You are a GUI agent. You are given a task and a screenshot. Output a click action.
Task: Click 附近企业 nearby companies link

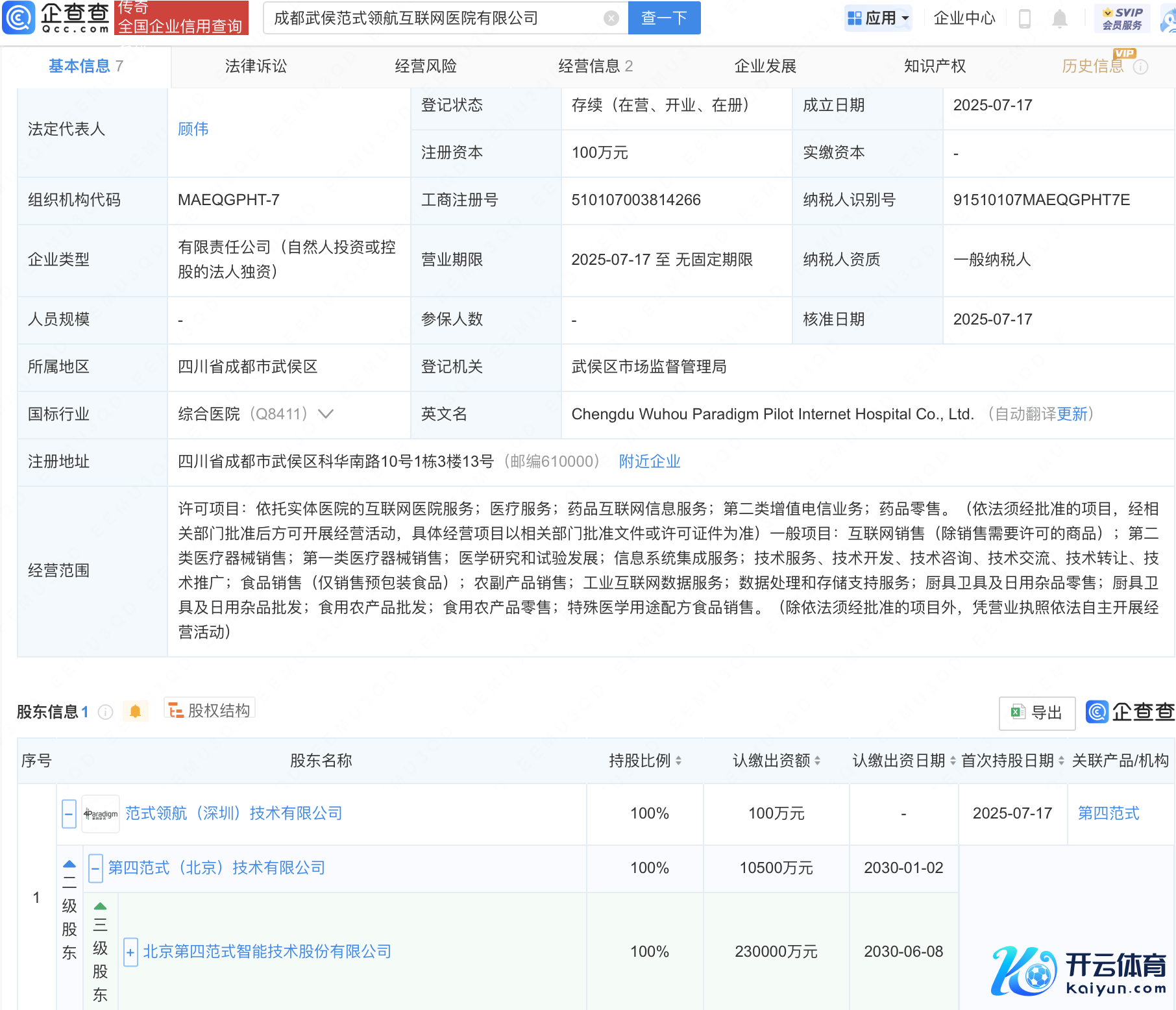click(x=649, y=462)
